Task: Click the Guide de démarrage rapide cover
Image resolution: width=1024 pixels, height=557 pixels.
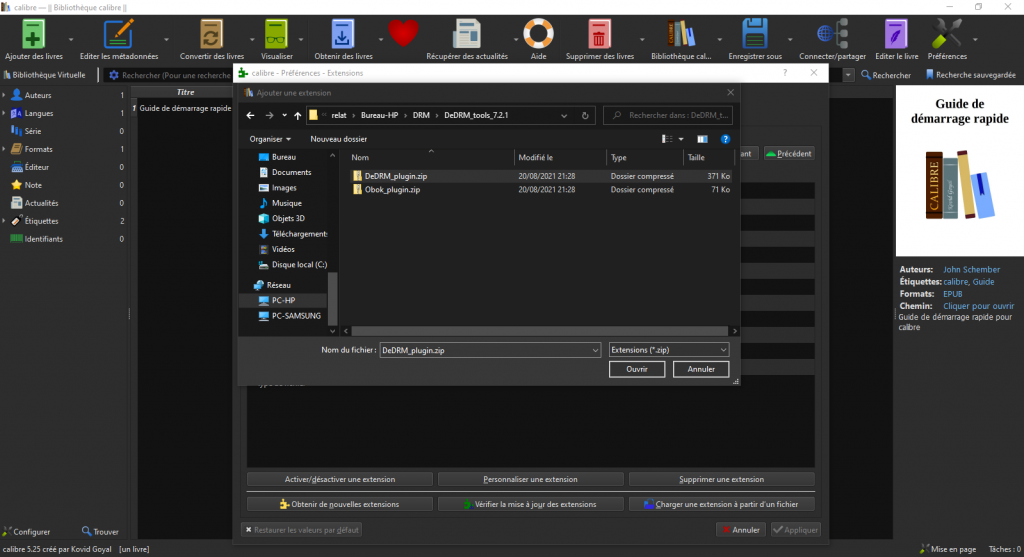Action: tap(959, 171)
